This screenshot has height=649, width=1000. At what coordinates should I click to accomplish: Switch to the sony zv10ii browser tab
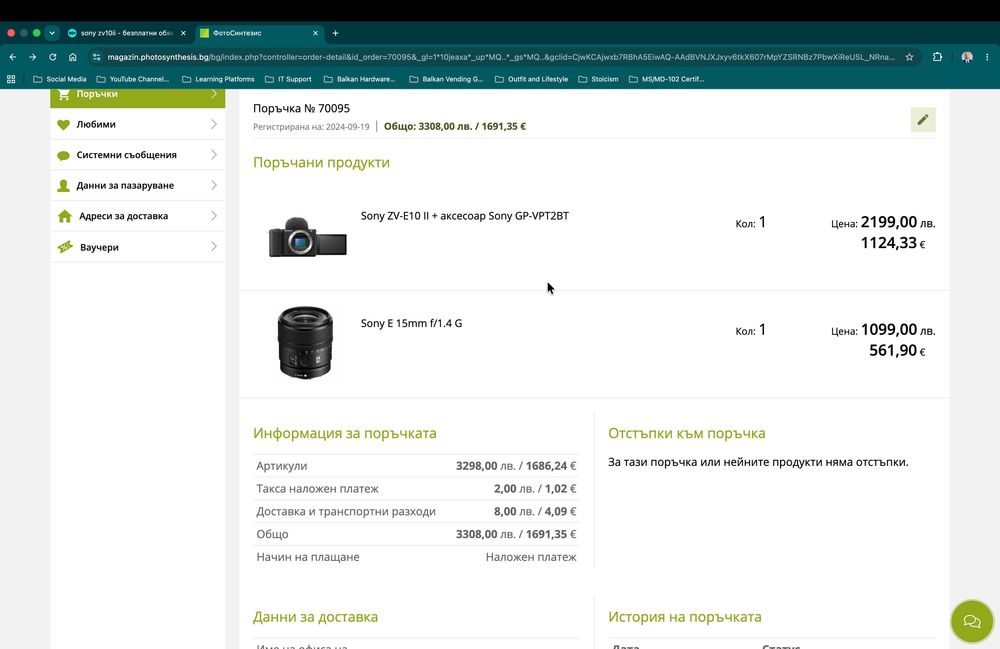pos(127,33)
